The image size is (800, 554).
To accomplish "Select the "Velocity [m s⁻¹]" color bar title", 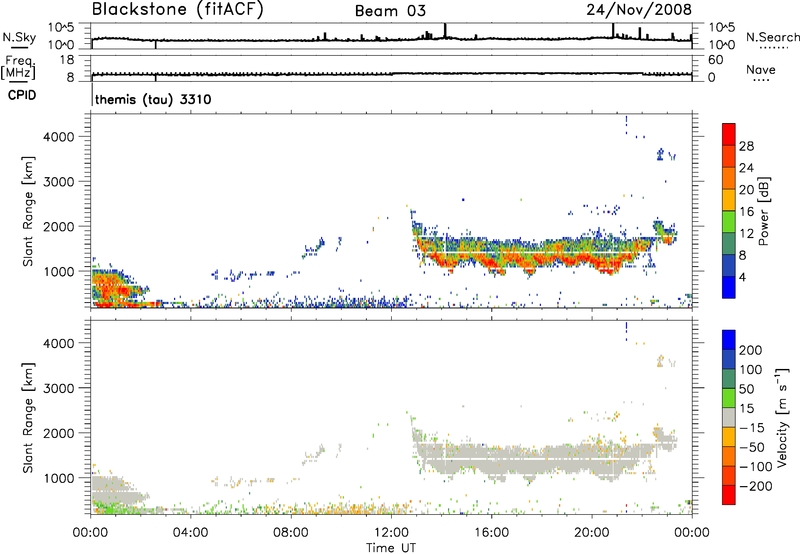I will [782, 417].
